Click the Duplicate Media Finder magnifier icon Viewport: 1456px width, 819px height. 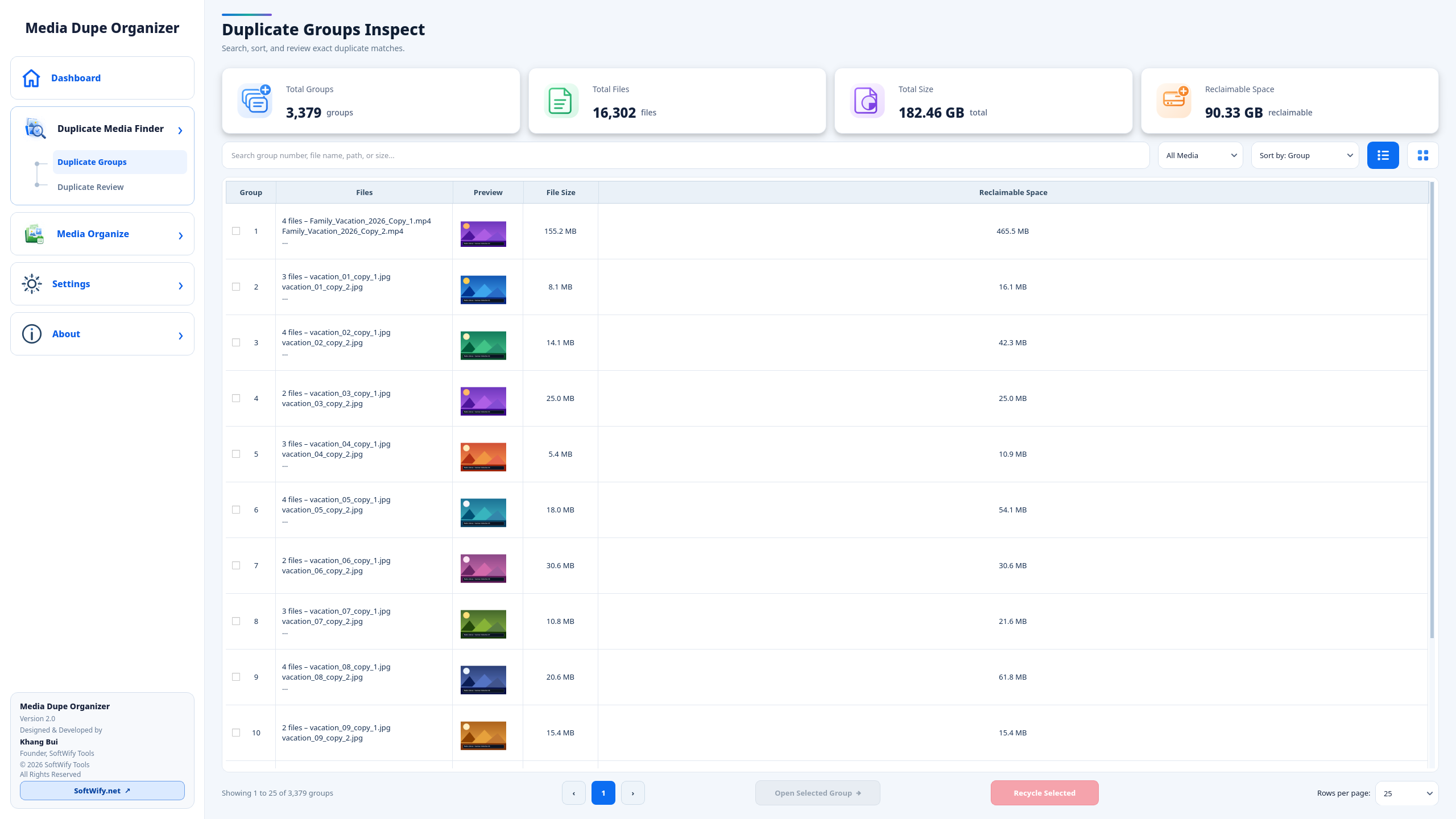[x=35, y=129]
